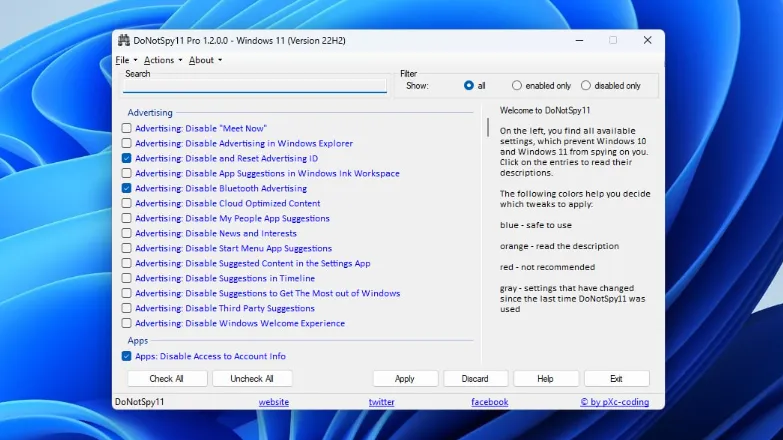Open the '© by pXc-coding' link
The width and height of the screenshot is (783, 440).
615,402
